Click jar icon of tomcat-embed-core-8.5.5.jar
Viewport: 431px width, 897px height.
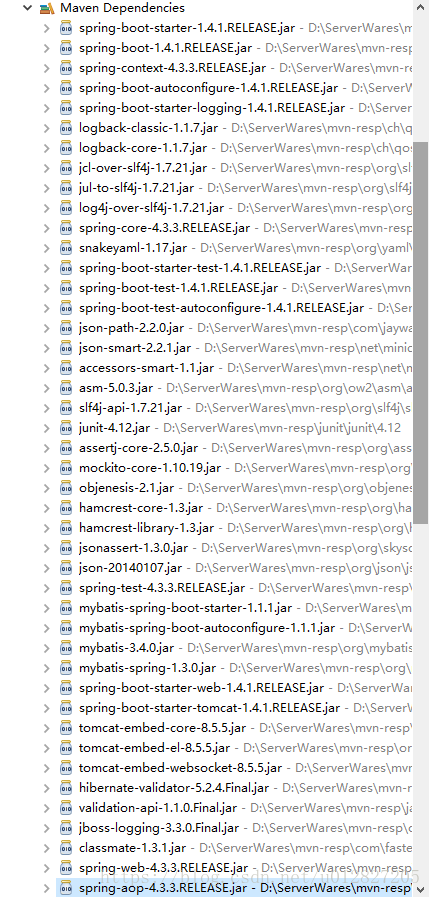point(66,728)
